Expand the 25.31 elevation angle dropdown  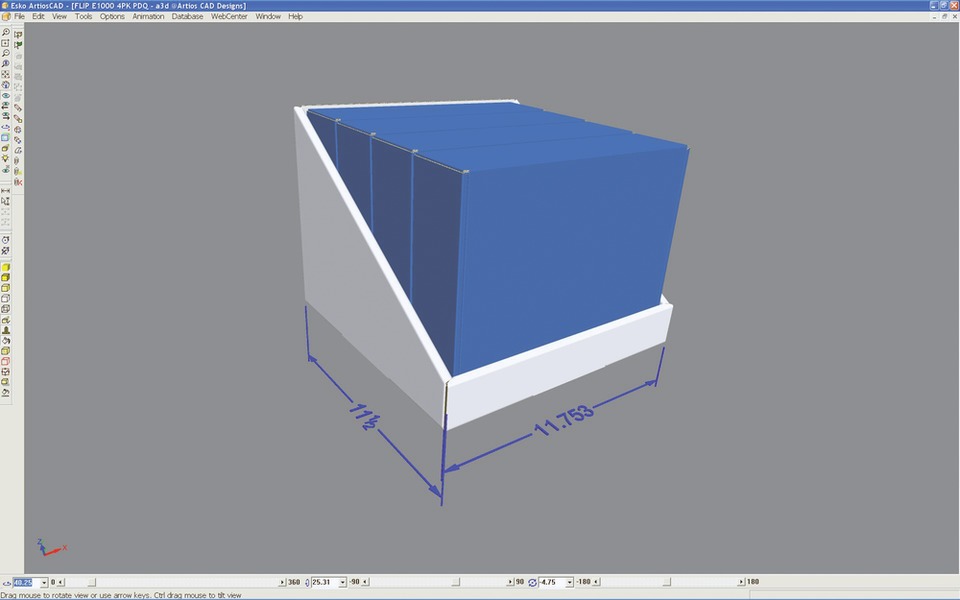342,582
